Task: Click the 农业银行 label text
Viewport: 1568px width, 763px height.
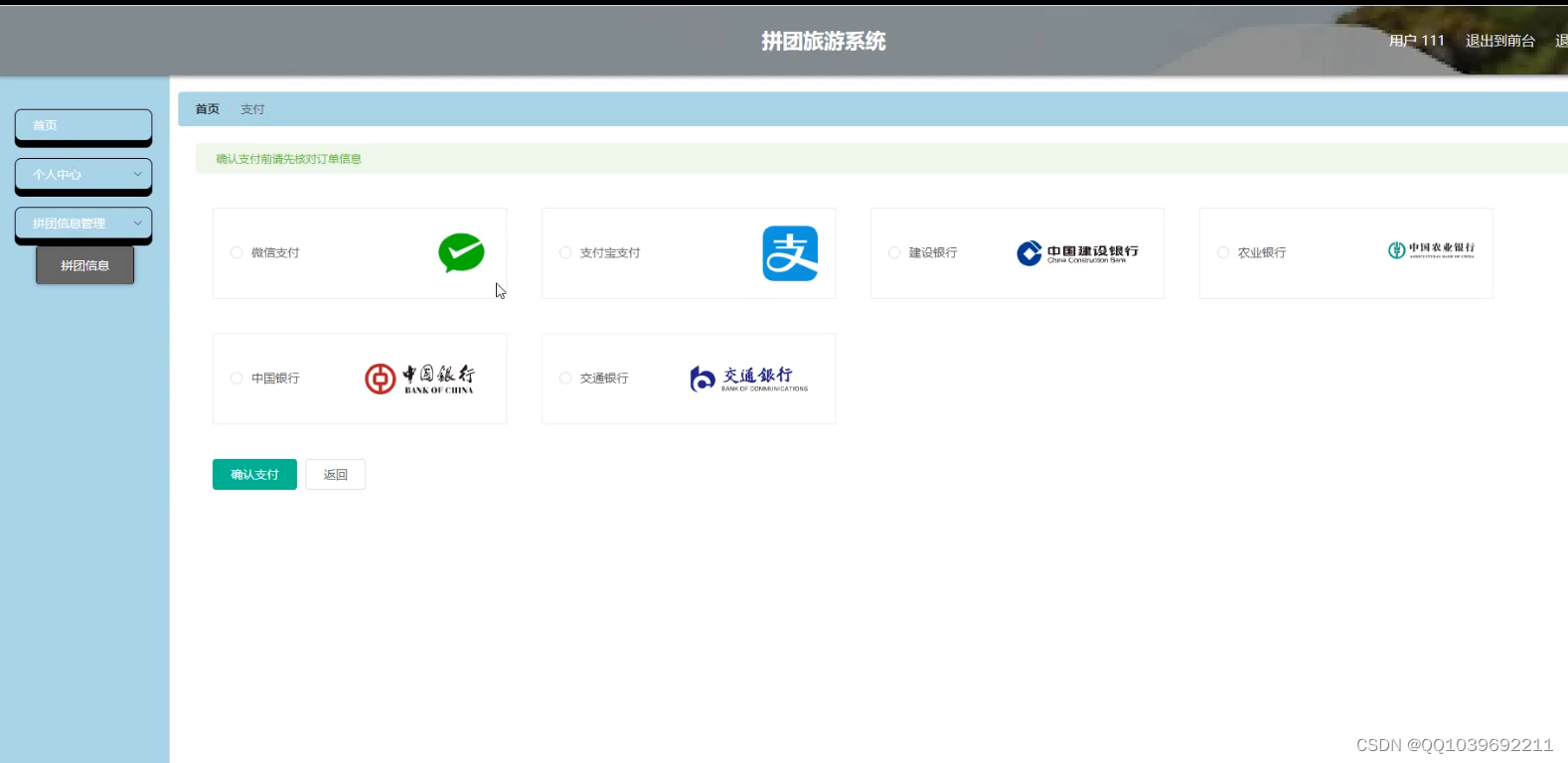Action: point(1262,252)
